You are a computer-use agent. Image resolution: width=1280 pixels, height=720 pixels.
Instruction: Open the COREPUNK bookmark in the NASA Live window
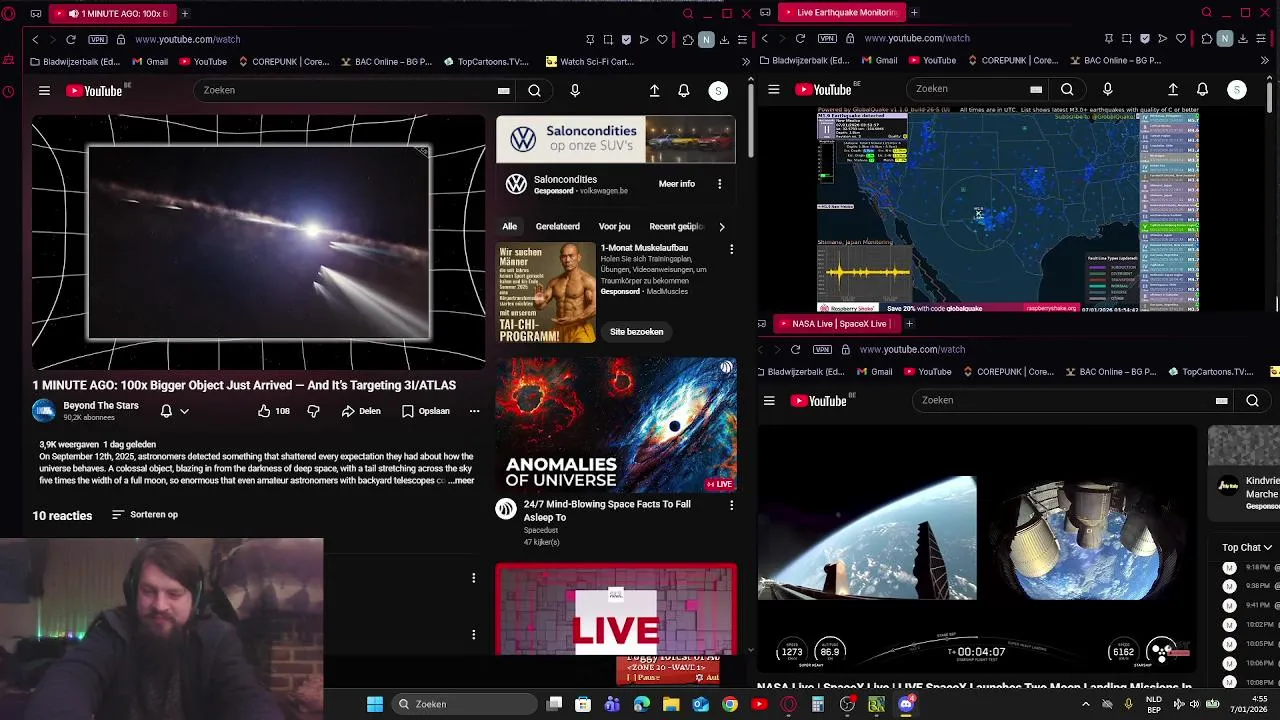(1010, 372)
